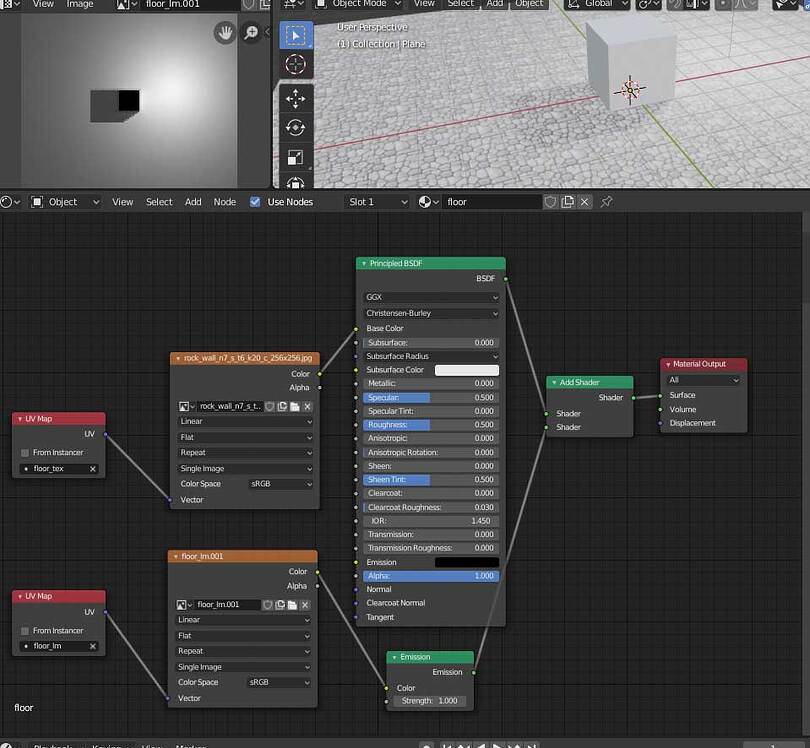Screen dimensions: 810x748
Task: Open the material browse sphere icon
Action: [428, 201]
